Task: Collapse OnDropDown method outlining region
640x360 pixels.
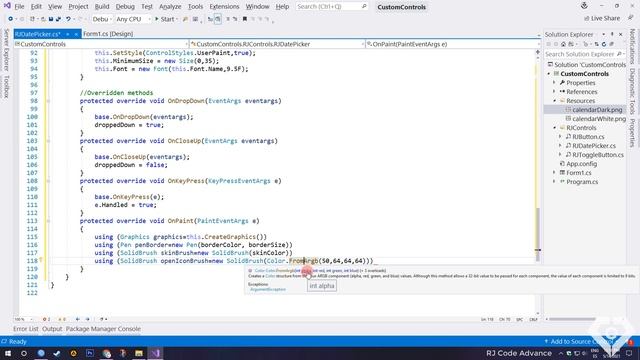Action: click(48, 101)
